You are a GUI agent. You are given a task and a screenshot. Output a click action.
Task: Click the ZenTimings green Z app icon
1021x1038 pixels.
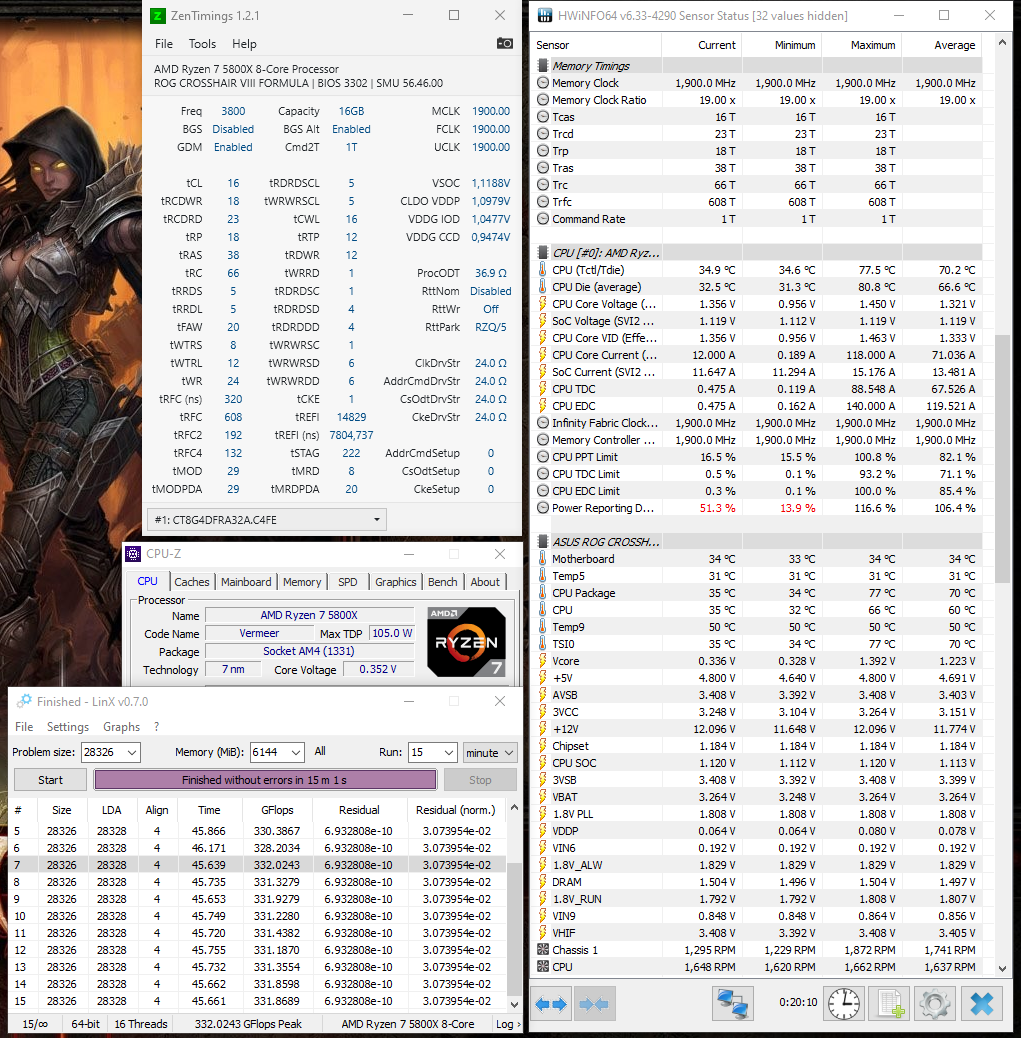(x=158, y=15)
